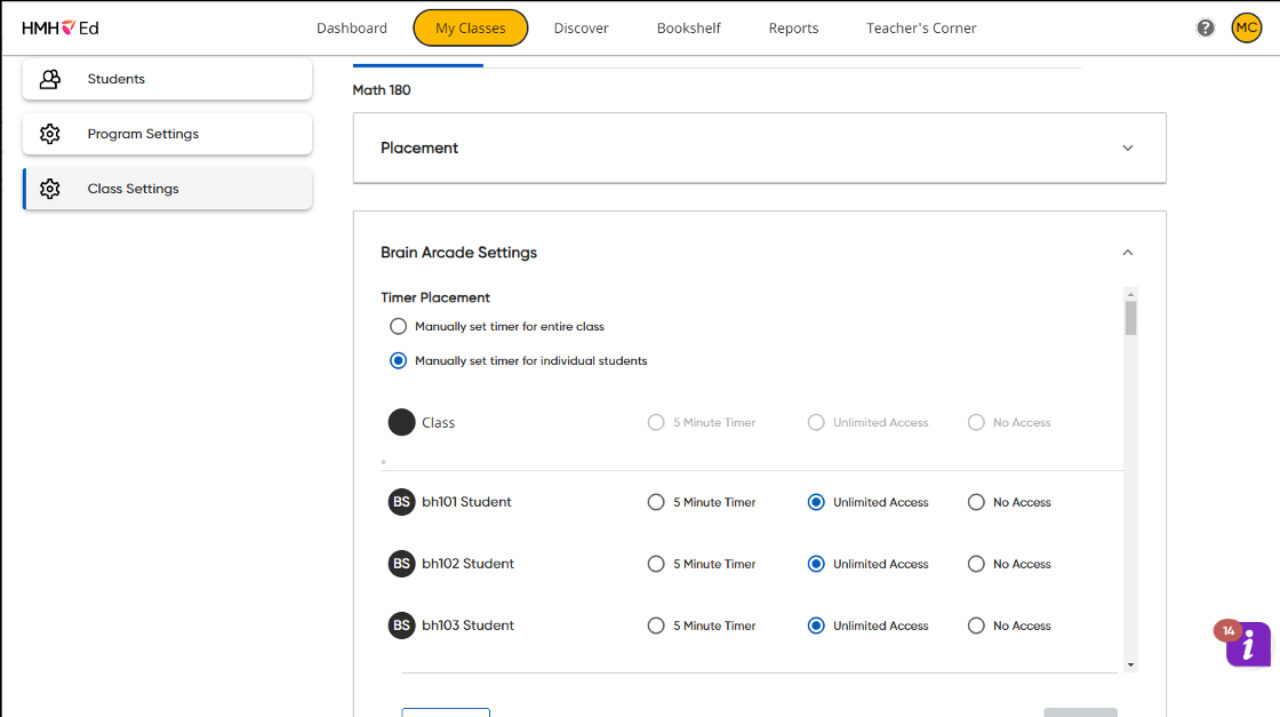Click the Placement heading

(x=419, y=148)
